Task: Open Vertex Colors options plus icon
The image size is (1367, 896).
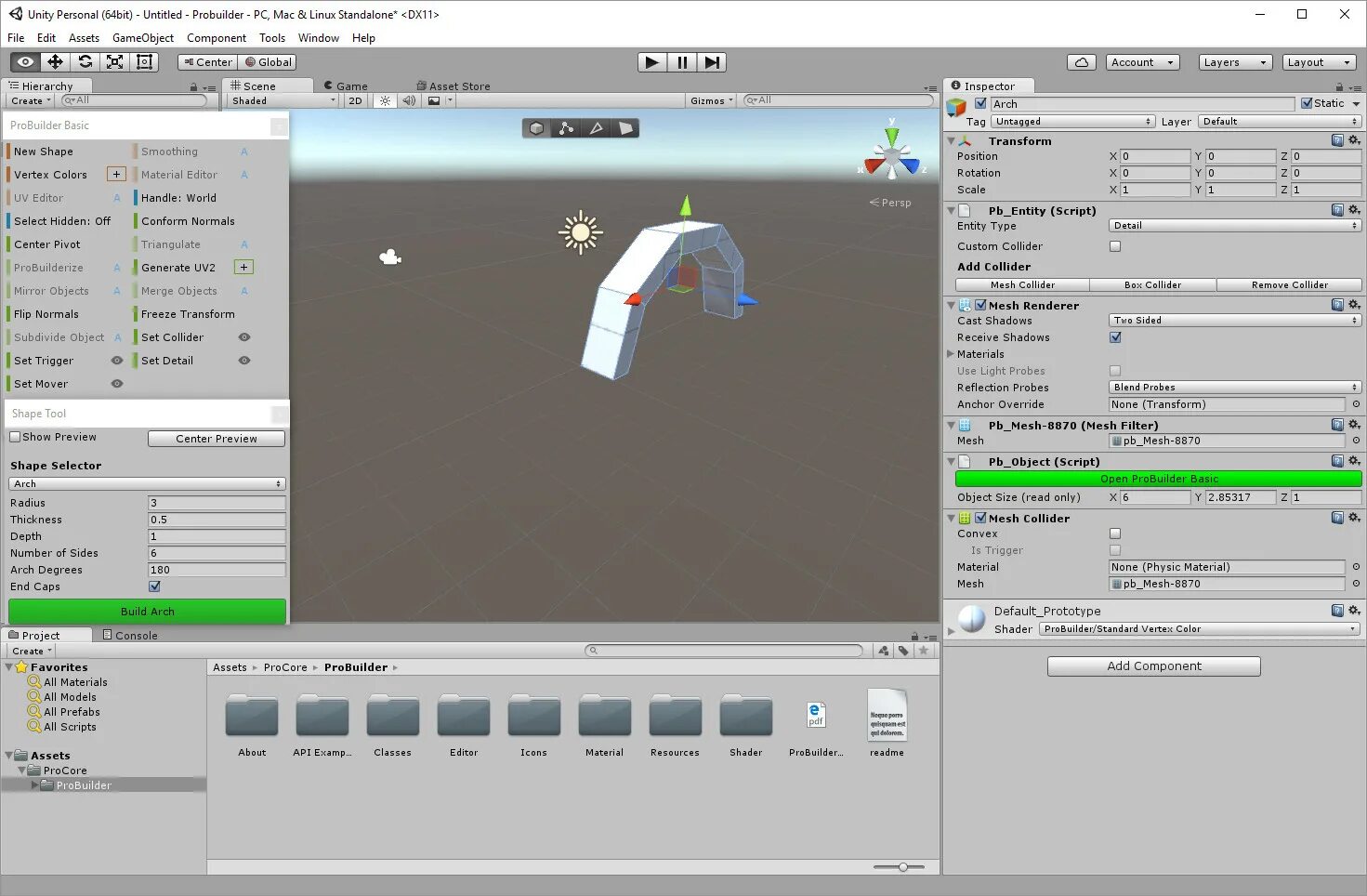Action: (x=116, y=174)
